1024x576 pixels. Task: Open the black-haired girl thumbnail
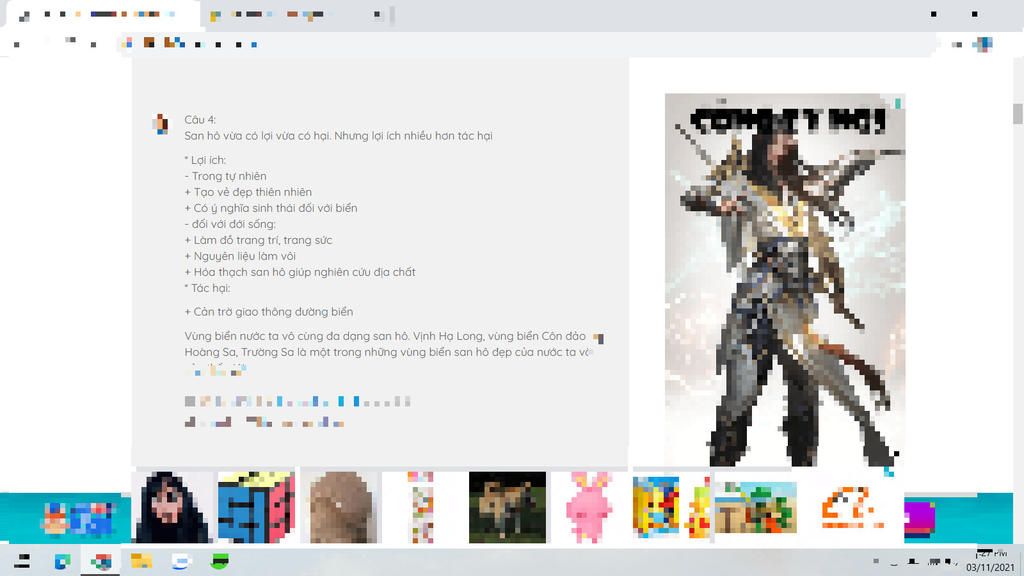(x=173, y=507)
